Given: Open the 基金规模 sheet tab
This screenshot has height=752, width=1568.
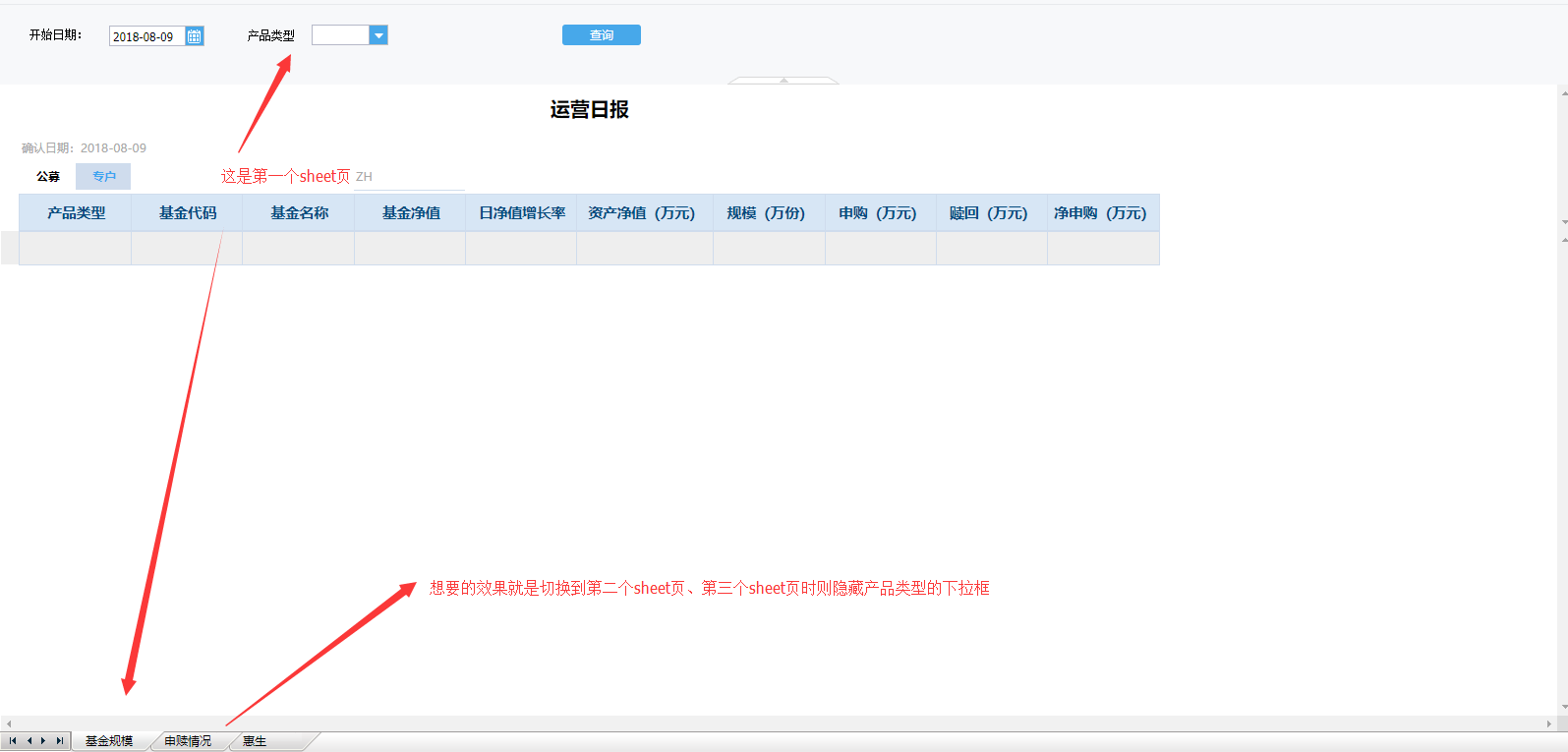Looking at the screenshot, I should (x=109, y=741).
